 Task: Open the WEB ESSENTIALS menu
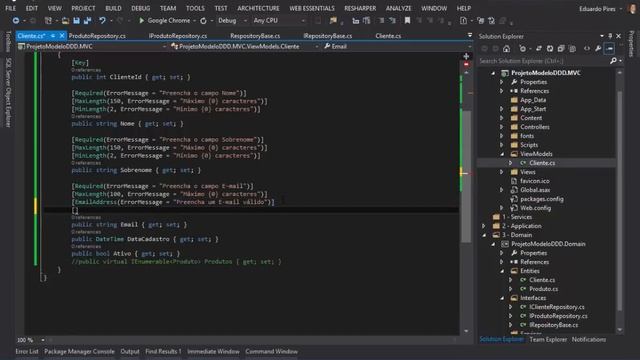(312, 8)
